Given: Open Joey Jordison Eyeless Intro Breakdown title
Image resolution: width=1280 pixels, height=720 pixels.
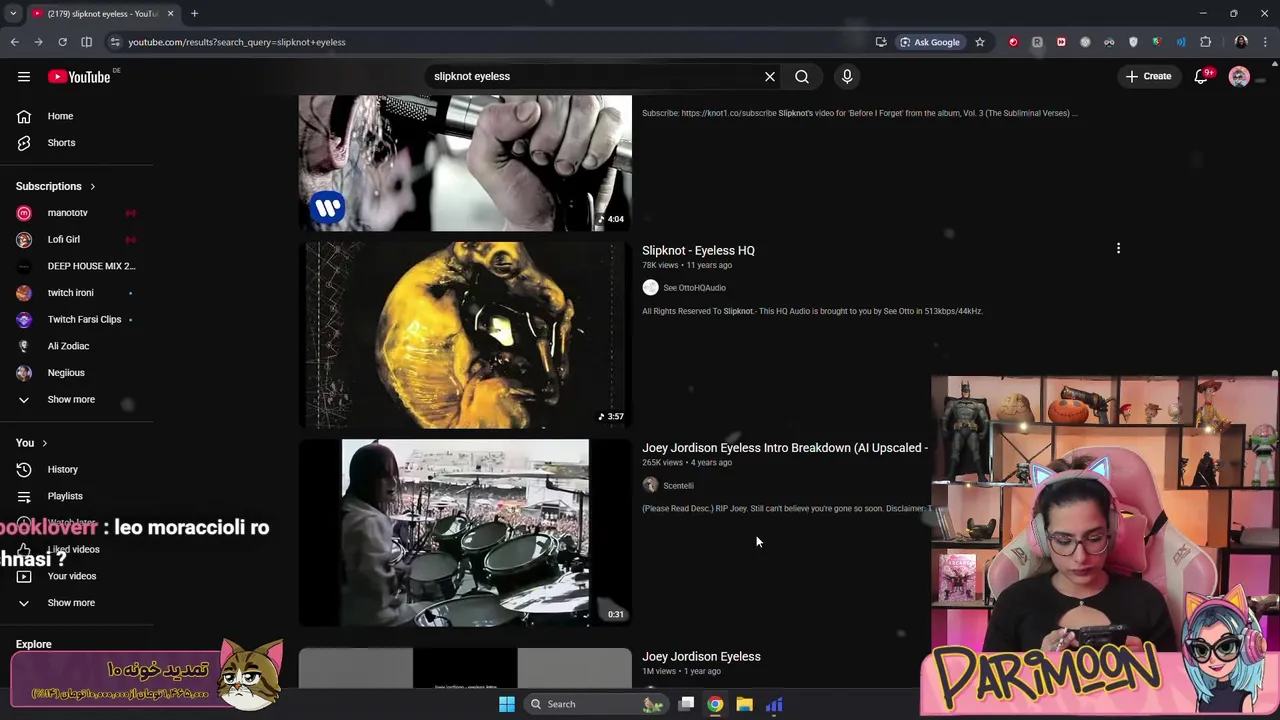Looking at the screenshot, I should pyautogui.click(x=785, y=448).
